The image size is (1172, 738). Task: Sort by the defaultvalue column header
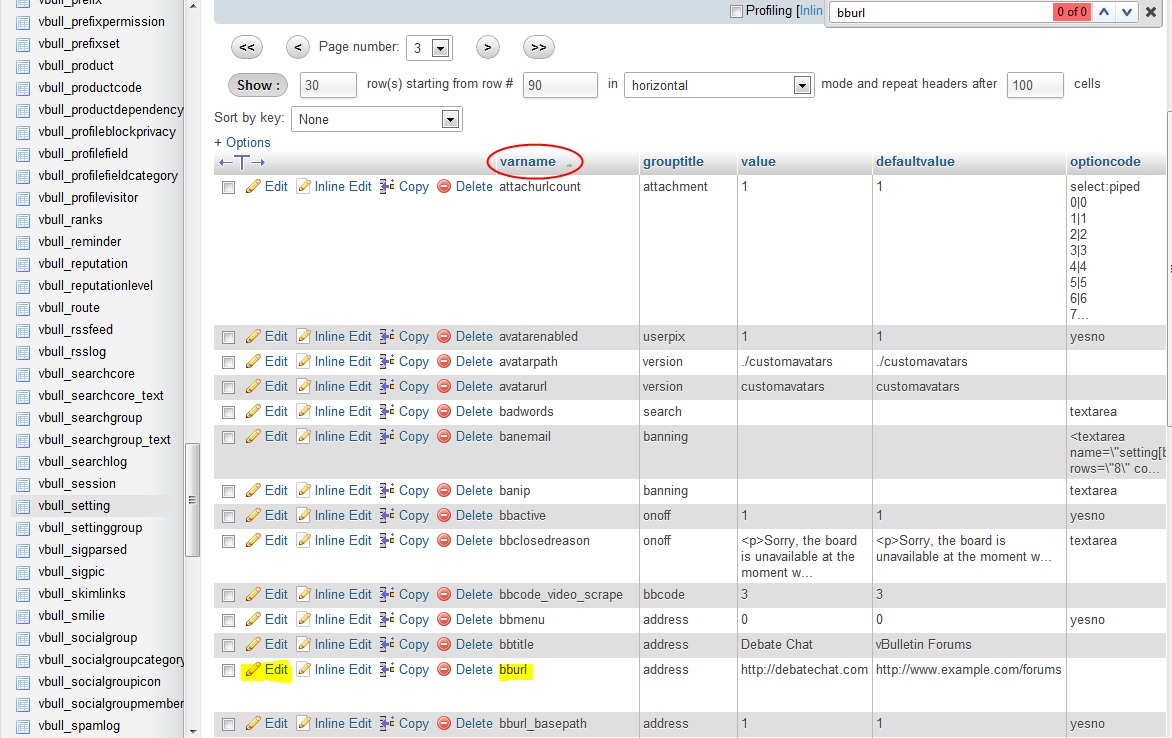pyautogui.click(x=915, y=162)
